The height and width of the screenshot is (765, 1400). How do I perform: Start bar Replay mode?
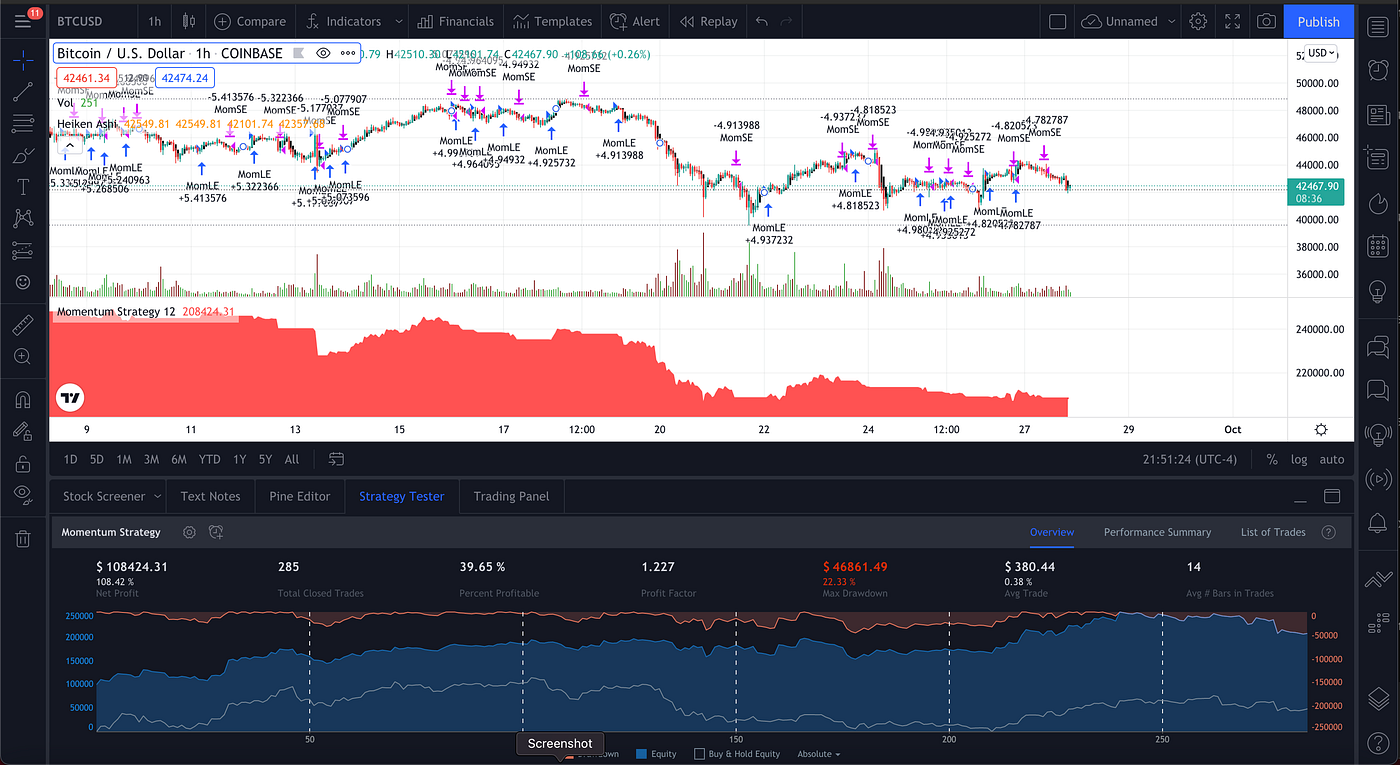click(x=708, y=21)
